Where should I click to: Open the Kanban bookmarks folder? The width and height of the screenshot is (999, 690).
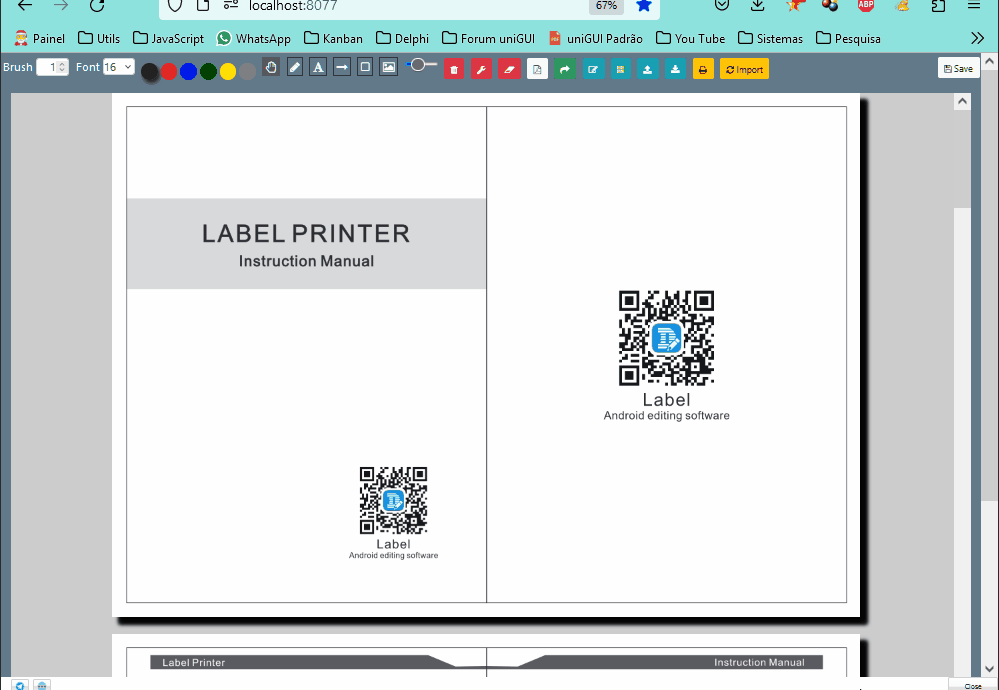point(333,38)
